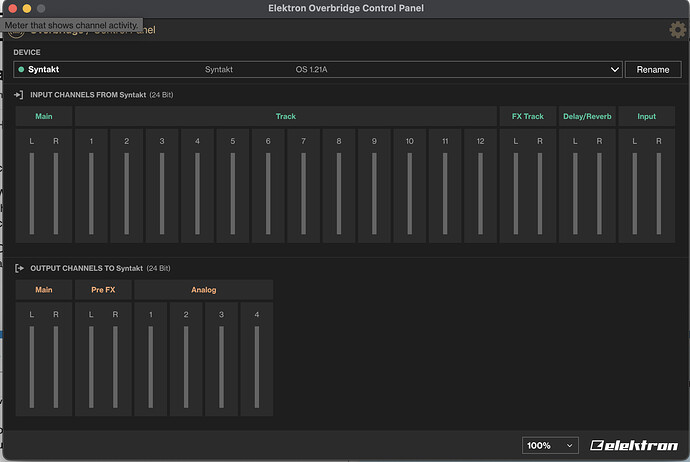
Task: Close the Overbridge Control Panel window
Action: point(13,8)
